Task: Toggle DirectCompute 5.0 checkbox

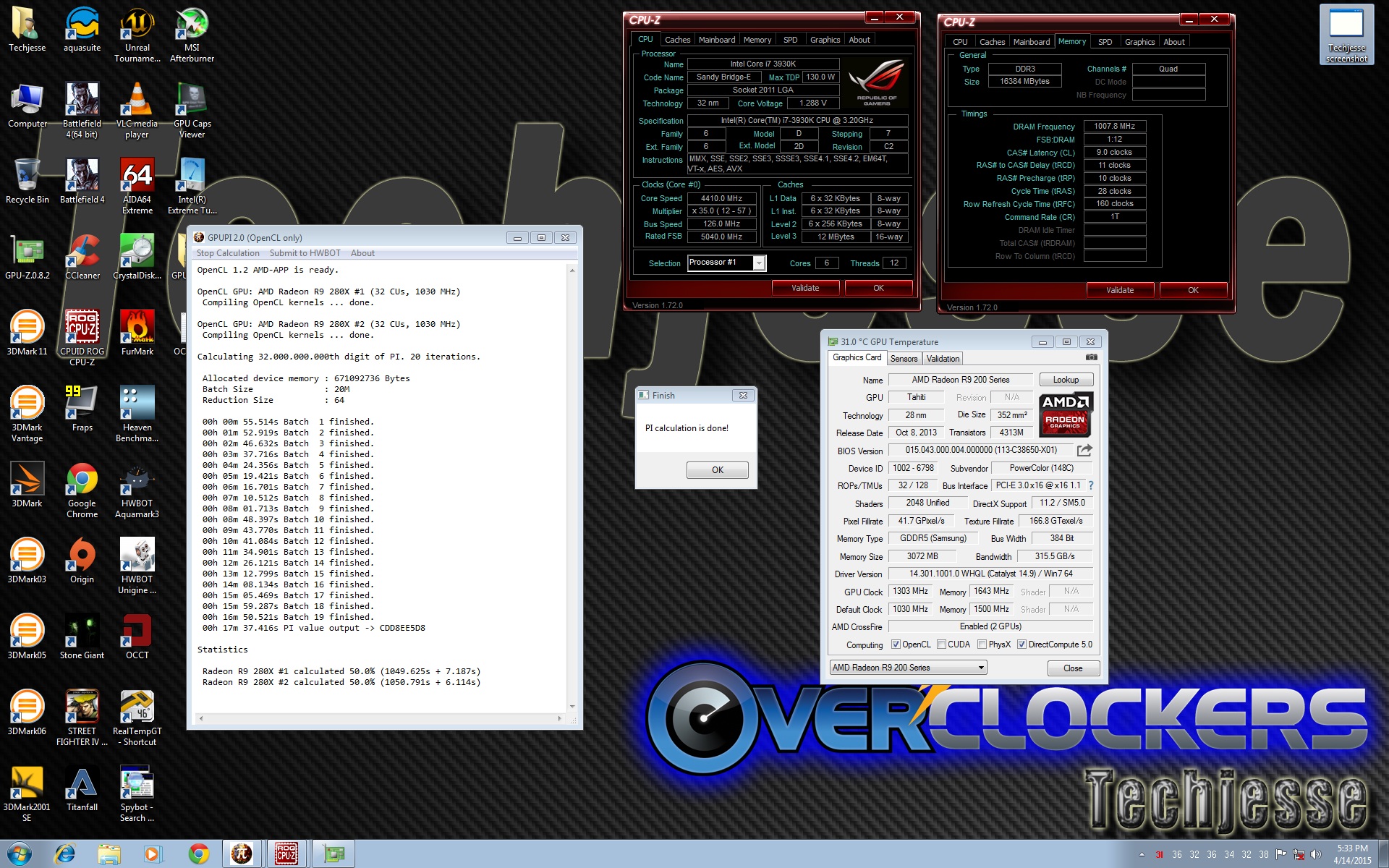Action: [1021, 644]
